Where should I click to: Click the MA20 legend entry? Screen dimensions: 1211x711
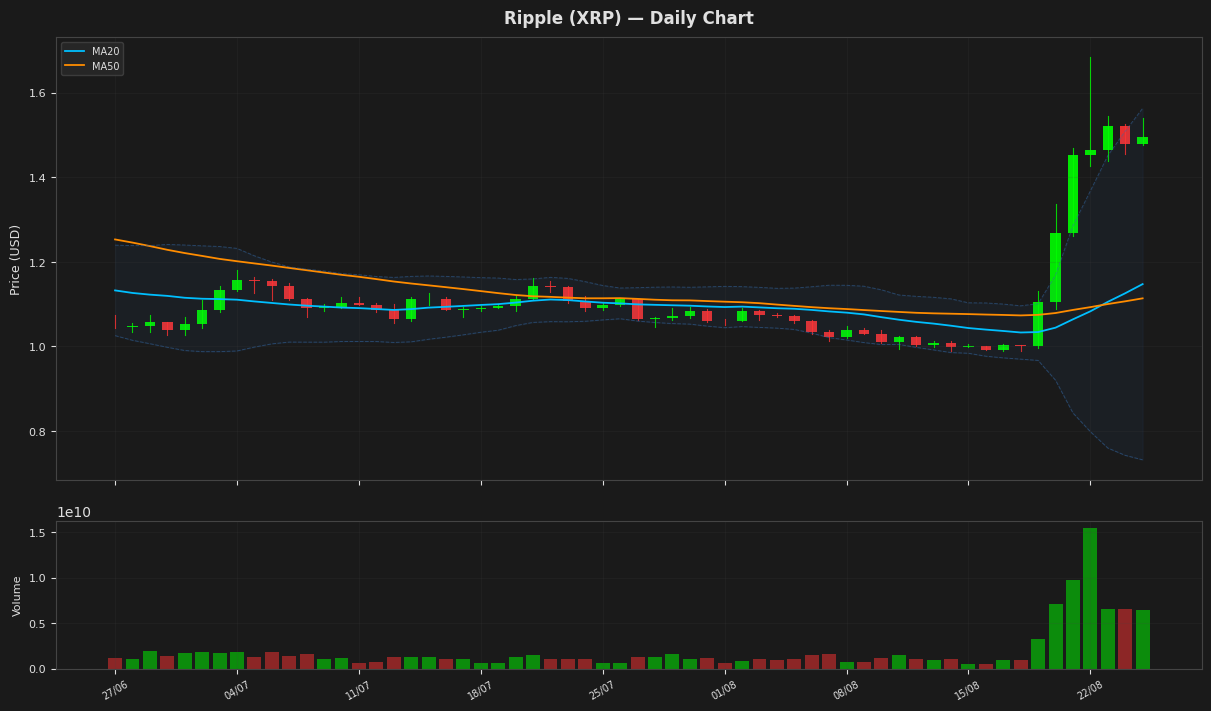pos(92,51)
